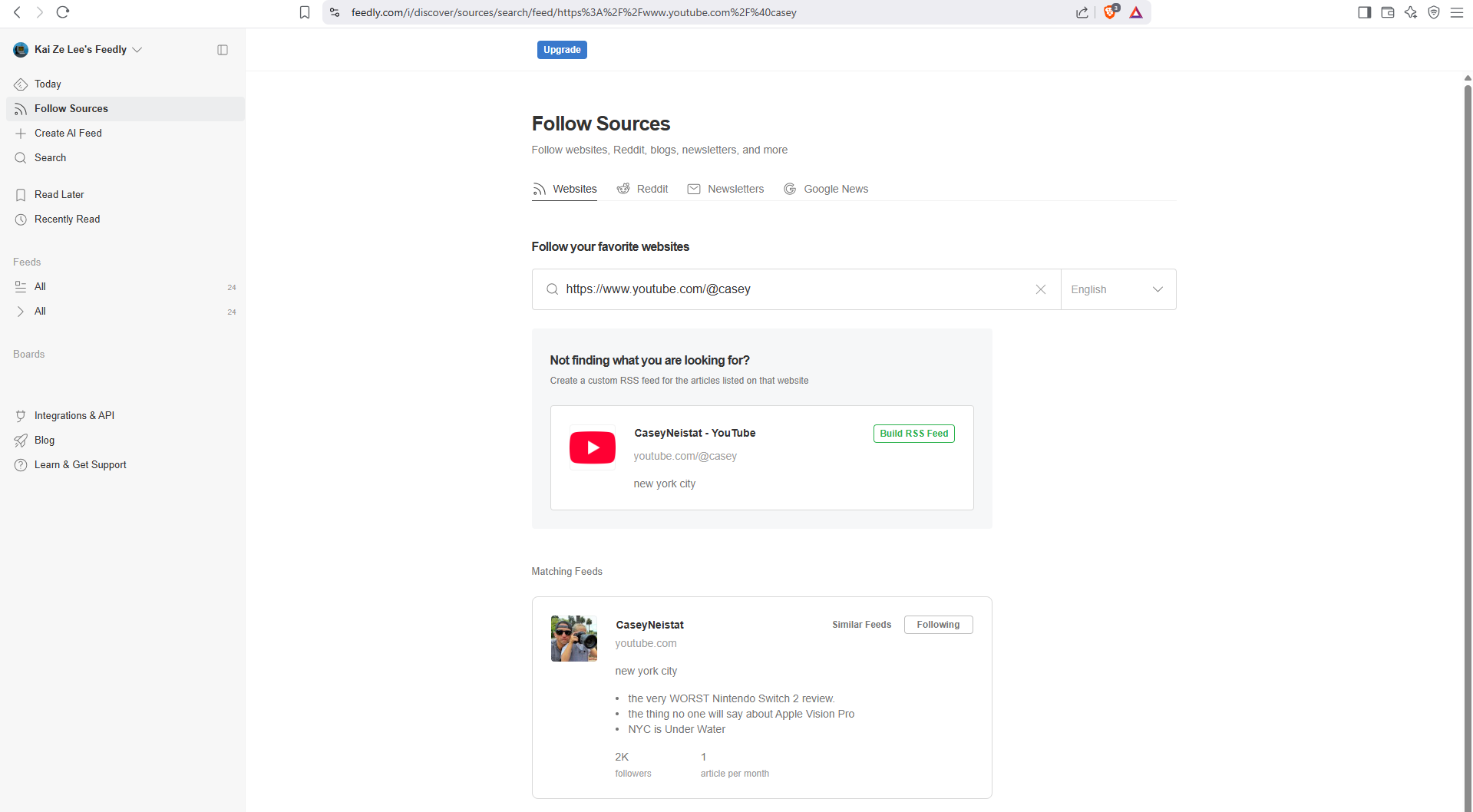This screenshot has height=812, width=1473.
Task: Switch to Newsletters tab
Action: click(725, 189)
